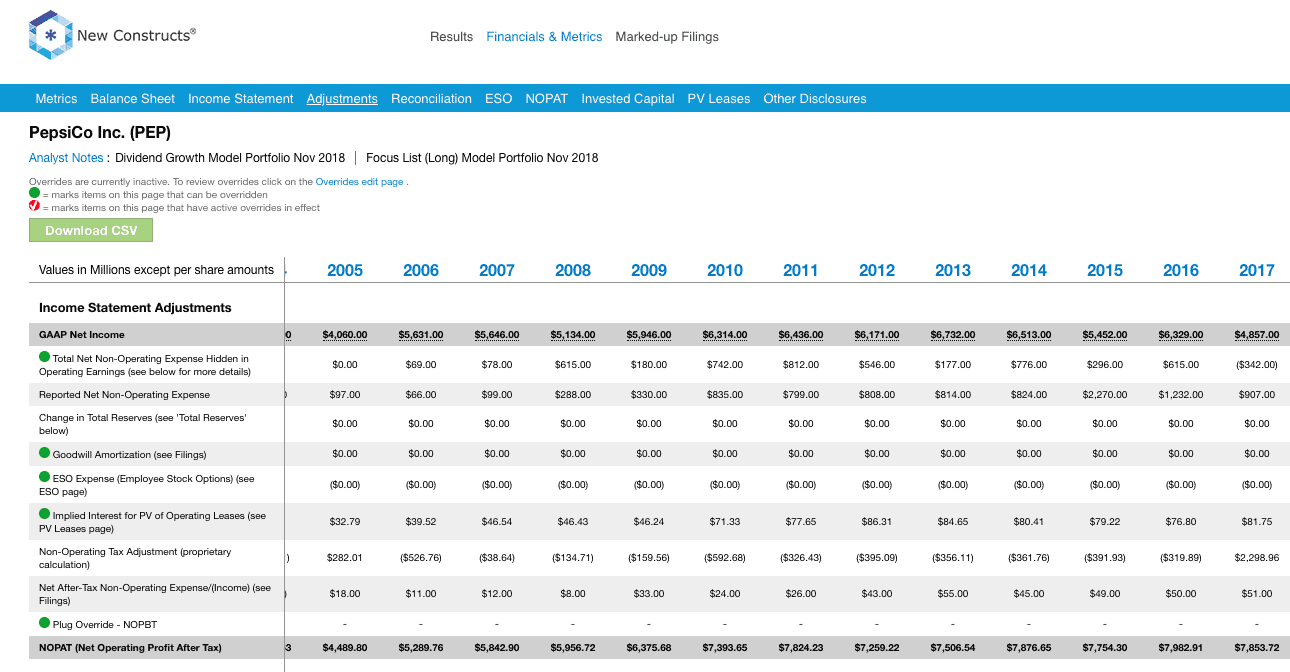Viewport: 1290px width, 672px height.
Task: Click the red checkmark legend icon for active overrides
Action: 34,206
